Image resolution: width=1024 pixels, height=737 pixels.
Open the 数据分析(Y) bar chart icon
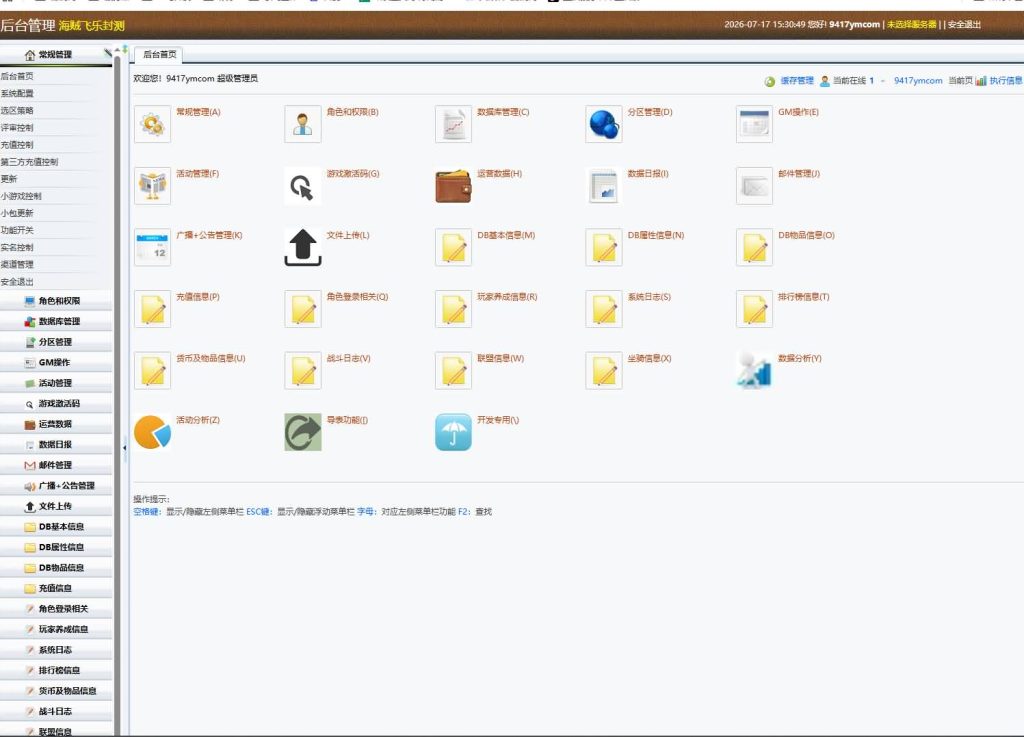coord(754,371)
